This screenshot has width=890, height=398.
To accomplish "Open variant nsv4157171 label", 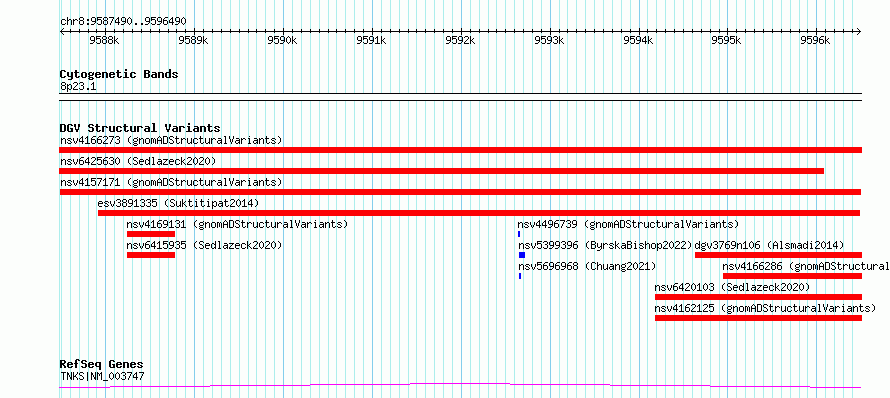I will coord(171,182).
